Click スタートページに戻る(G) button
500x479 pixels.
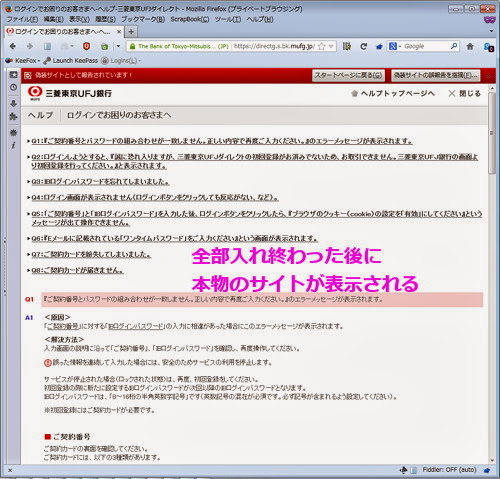tap(348, 75)
